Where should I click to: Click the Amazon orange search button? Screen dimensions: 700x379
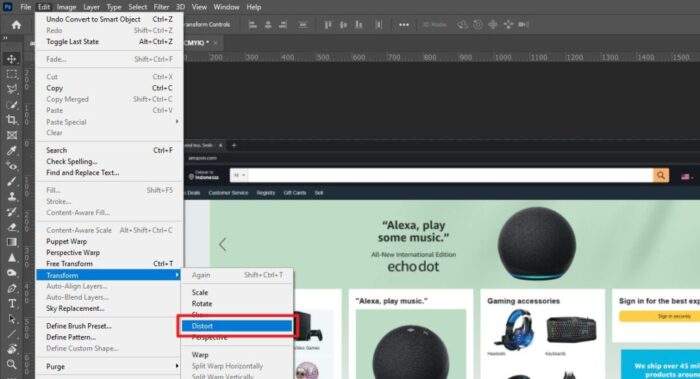(661, 175)
